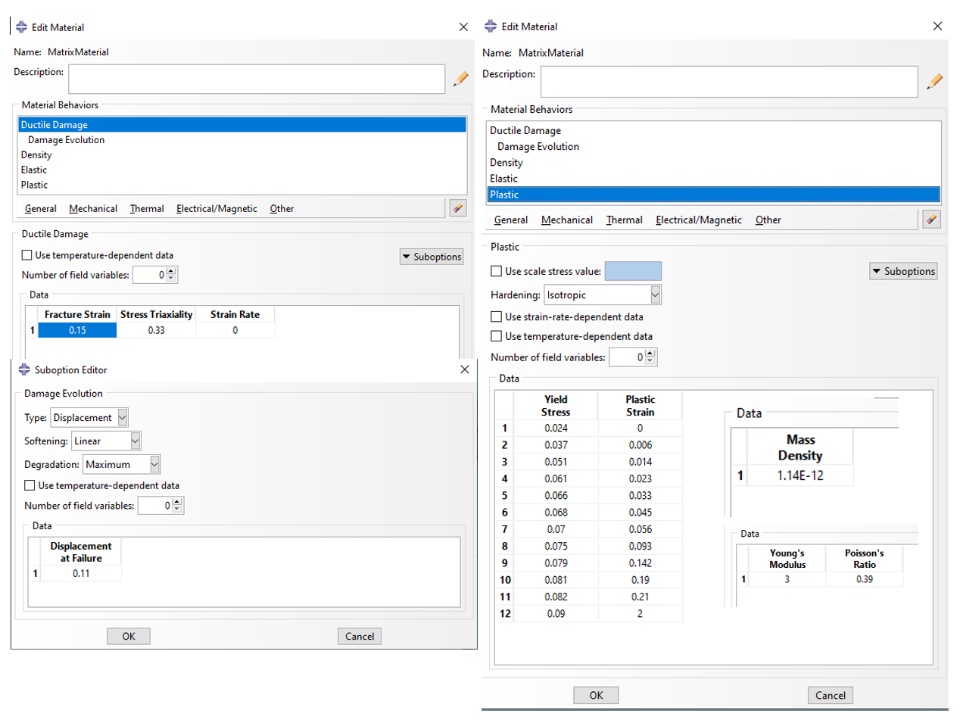Screen dimensions: 960x723
Task: Open the Type dropdown showing Displacement
Action: click(89, 418)
